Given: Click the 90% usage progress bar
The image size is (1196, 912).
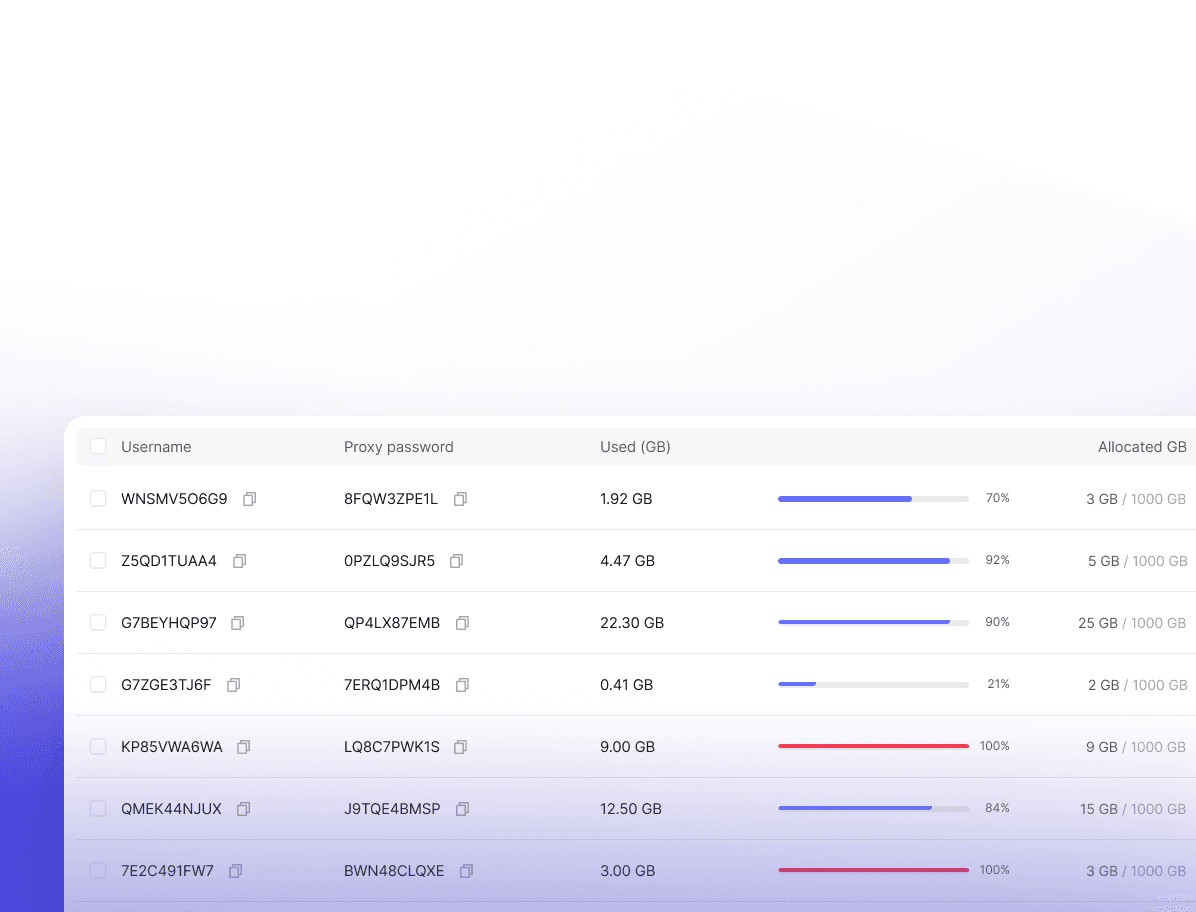Looking at the screenshot, I should [x=873, y=623].
